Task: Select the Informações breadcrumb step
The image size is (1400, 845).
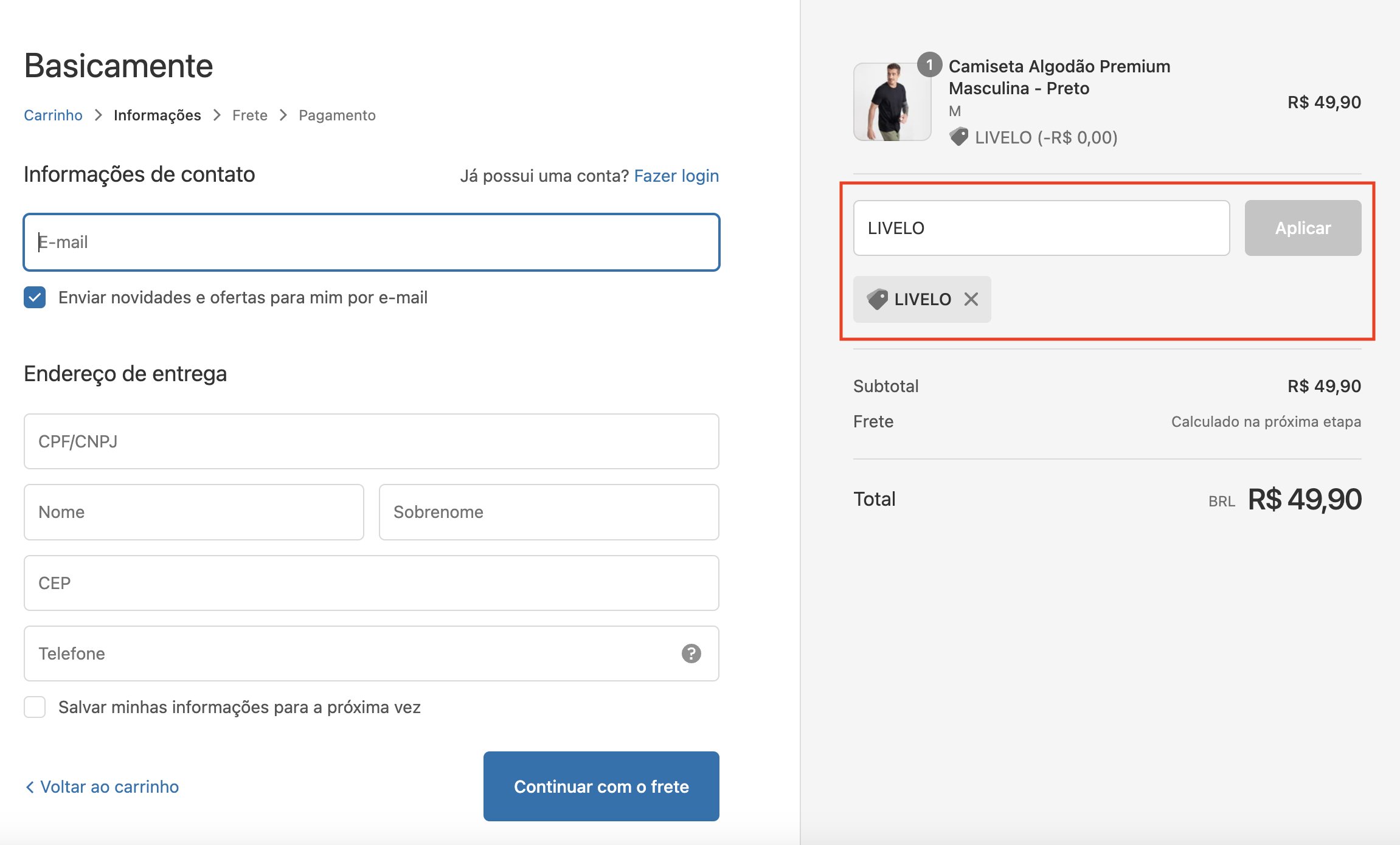Action: point(157,115)
